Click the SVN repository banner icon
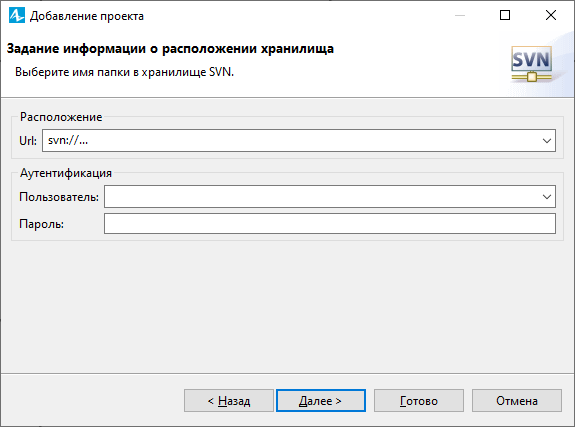575x427 pixels. pyautogui.click(x=531, y=64)
